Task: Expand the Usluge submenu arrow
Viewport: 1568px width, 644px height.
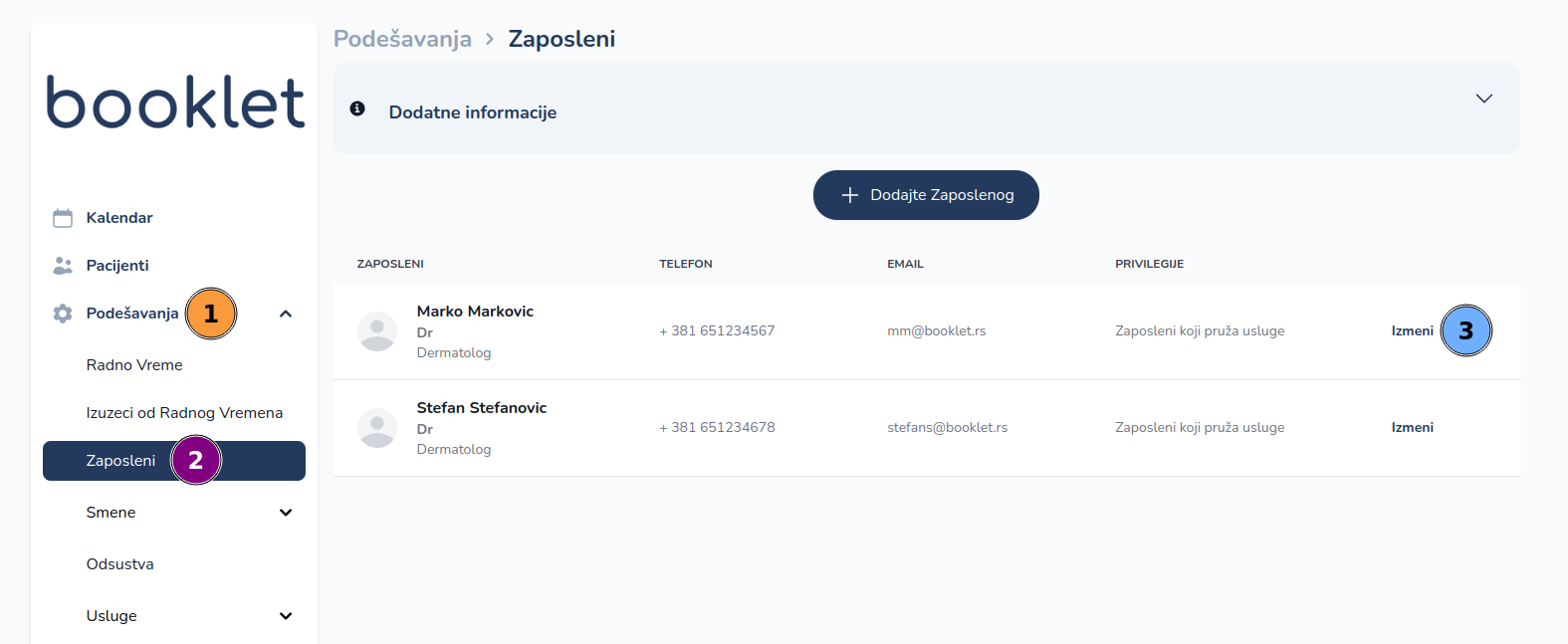Action: [x=286, y=616]
